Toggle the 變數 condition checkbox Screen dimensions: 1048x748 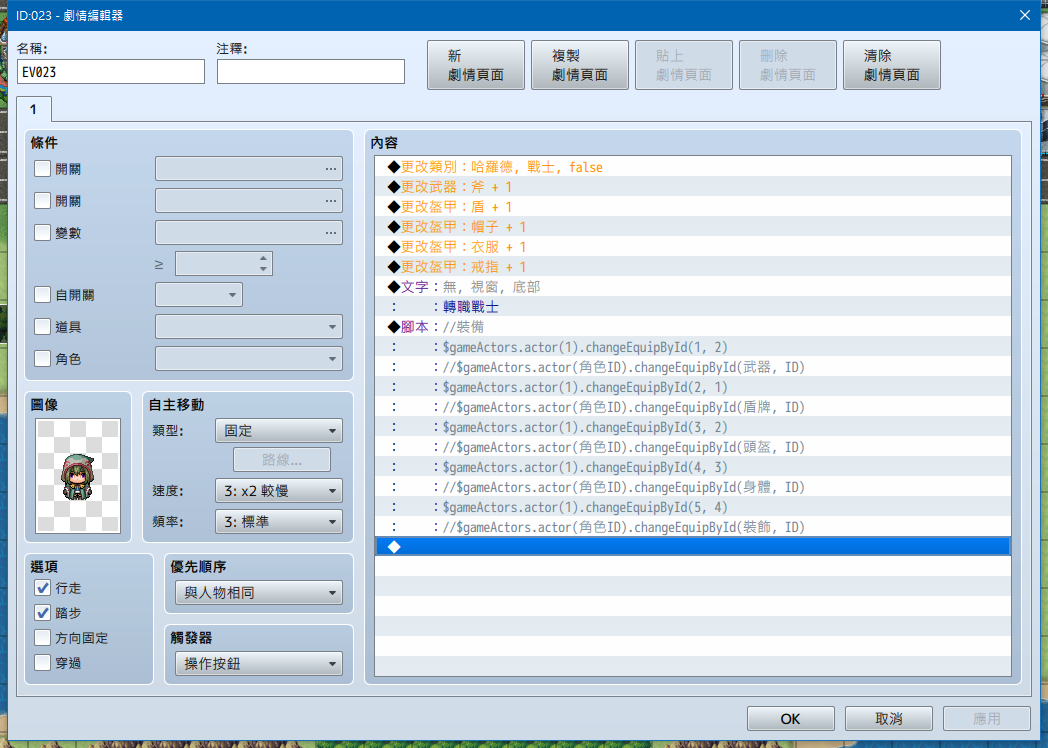(x=42, y=233)
